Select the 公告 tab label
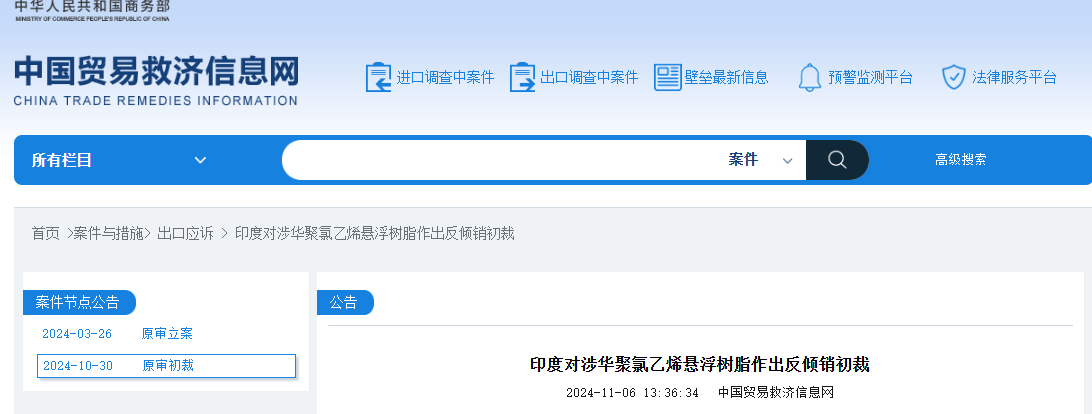 click(343, 302)
